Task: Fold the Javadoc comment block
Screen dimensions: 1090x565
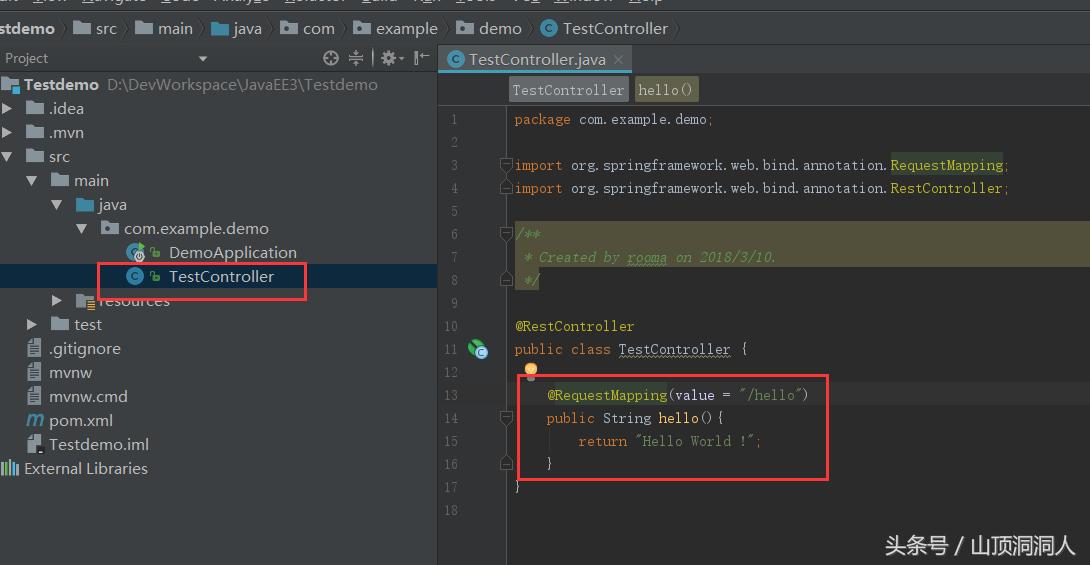Action: pyautogui.click(x=506, y=234)
